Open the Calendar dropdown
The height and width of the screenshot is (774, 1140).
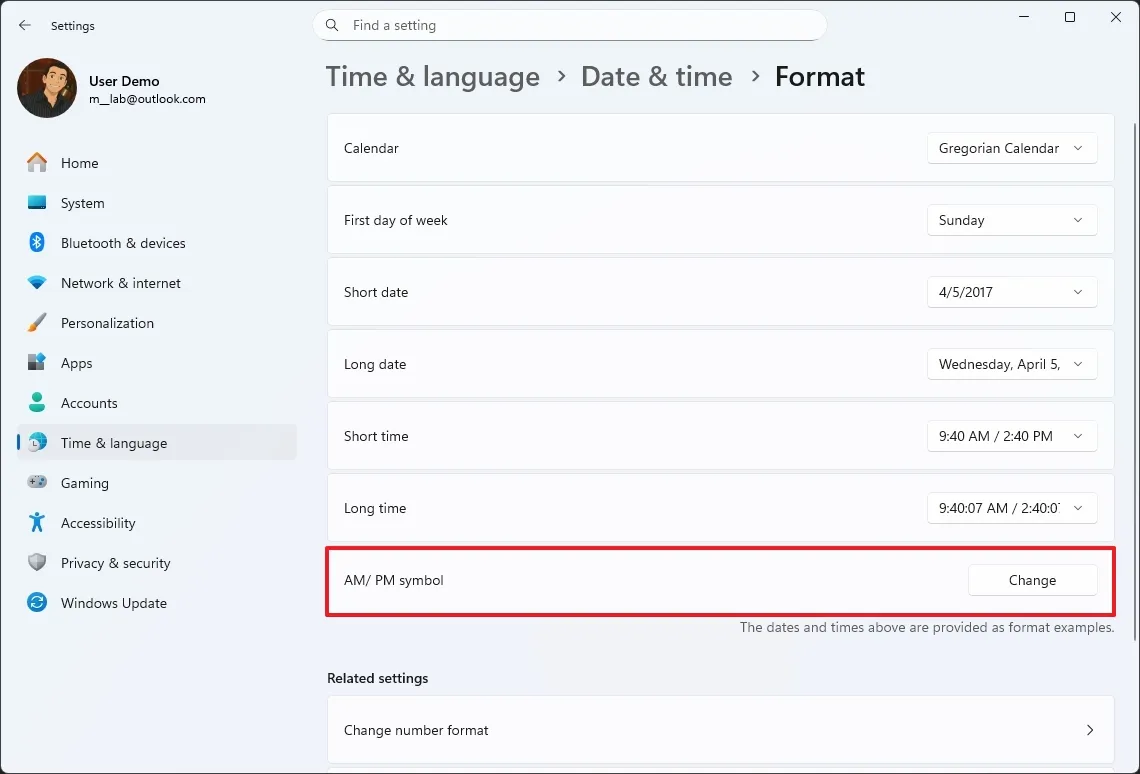click(1012, 147)
